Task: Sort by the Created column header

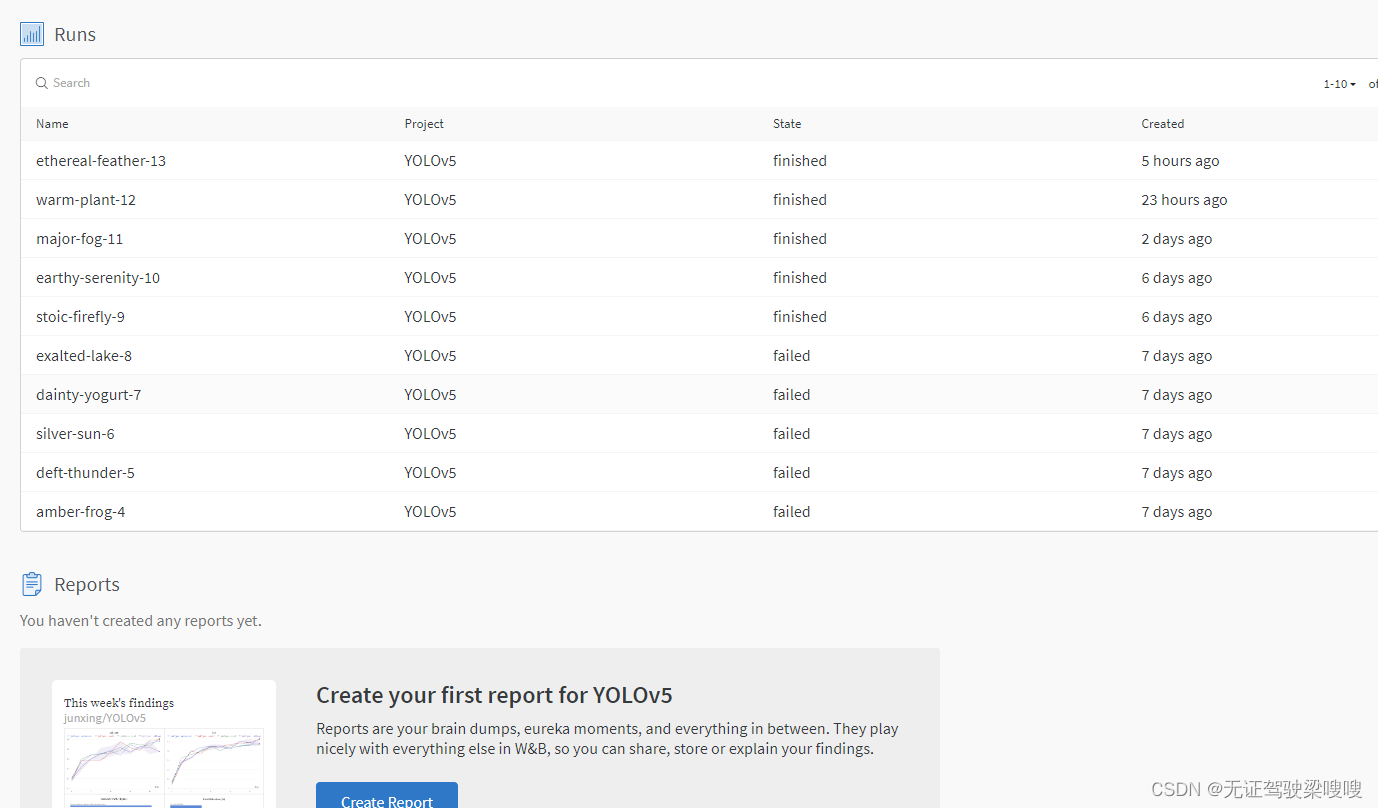Action: pyautogui.click(x=1163, y=124)
